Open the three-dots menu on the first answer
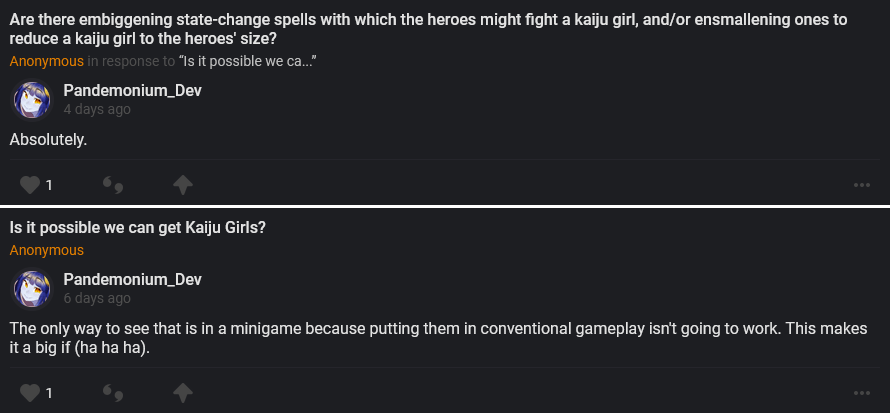 point(861,185)
